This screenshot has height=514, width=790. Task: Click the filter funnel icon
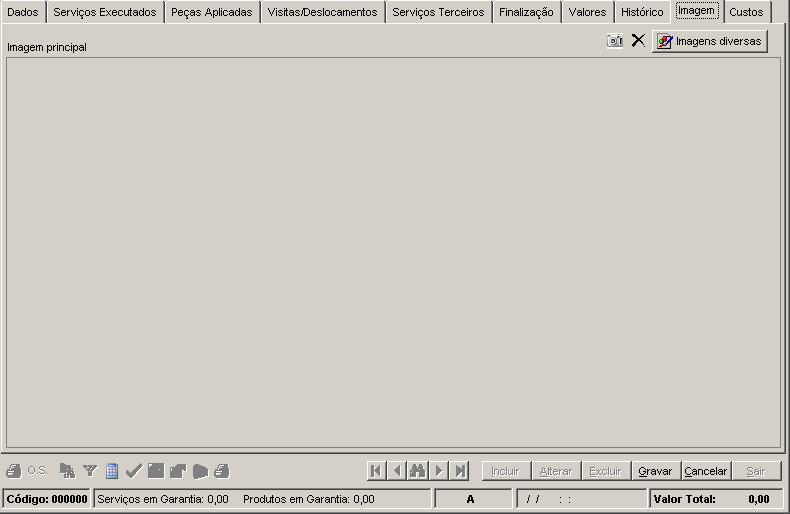coord(90,471)
